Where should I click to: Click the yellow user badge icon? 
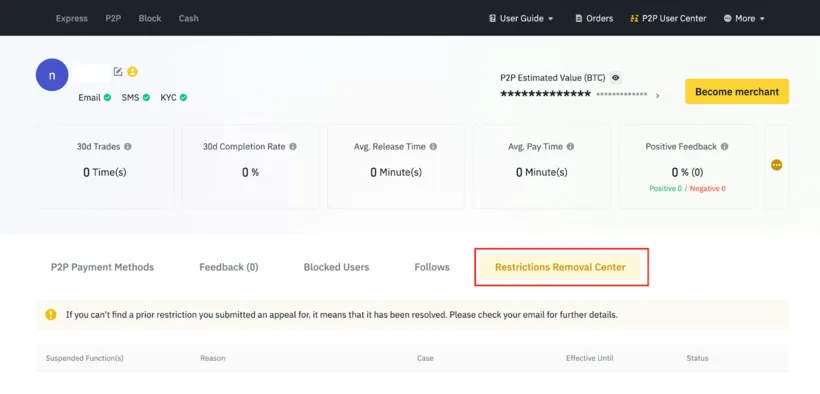click(x=132, y=72)
